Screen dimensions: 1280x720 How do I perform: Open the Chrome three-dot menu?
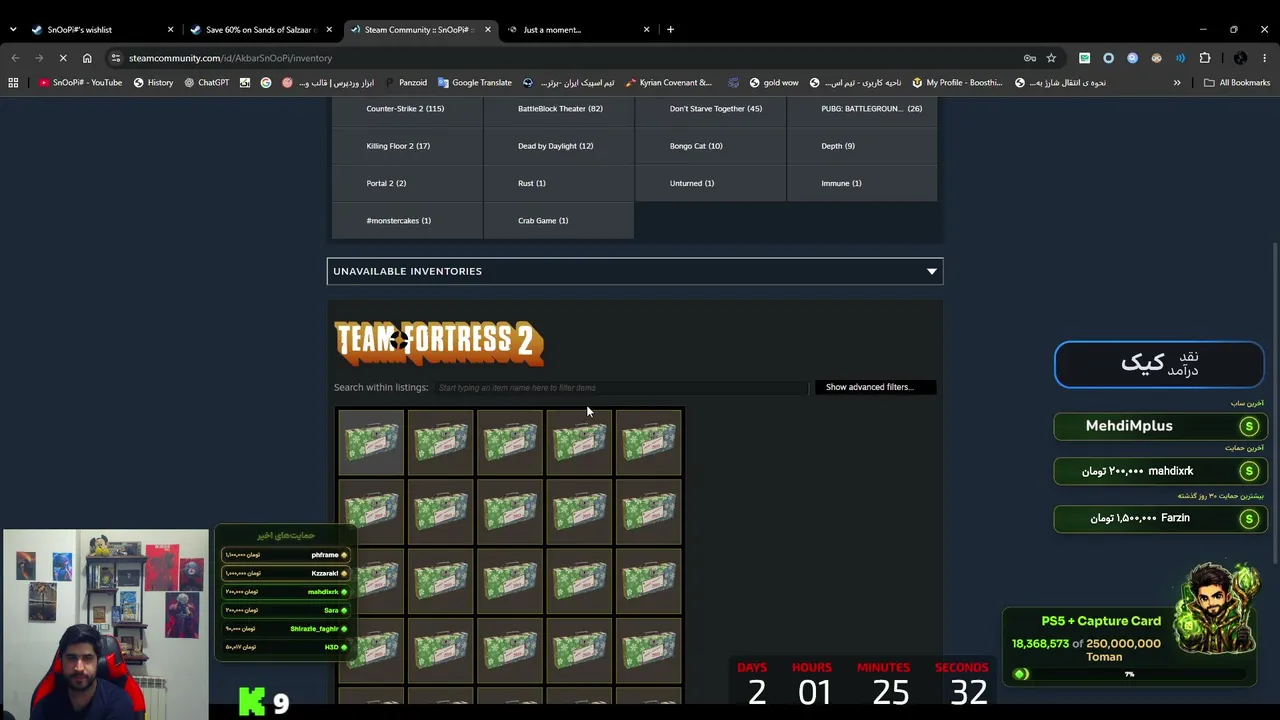click(x=1264, y=58)
